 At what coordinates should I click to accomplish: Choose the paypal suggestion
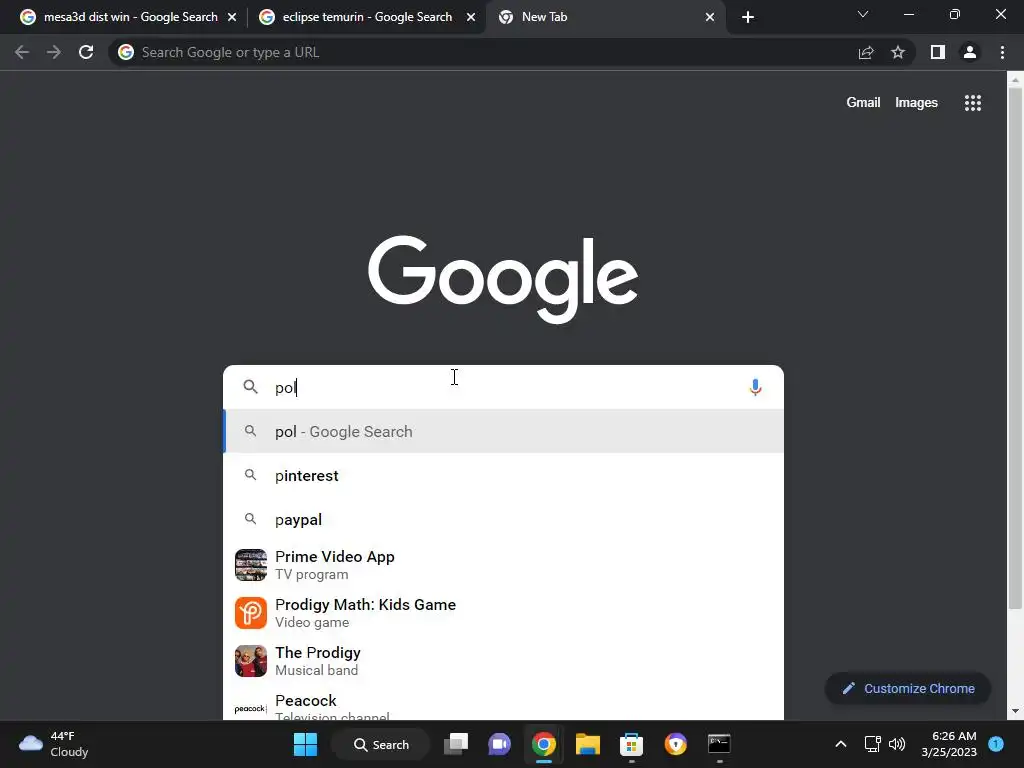503,520
